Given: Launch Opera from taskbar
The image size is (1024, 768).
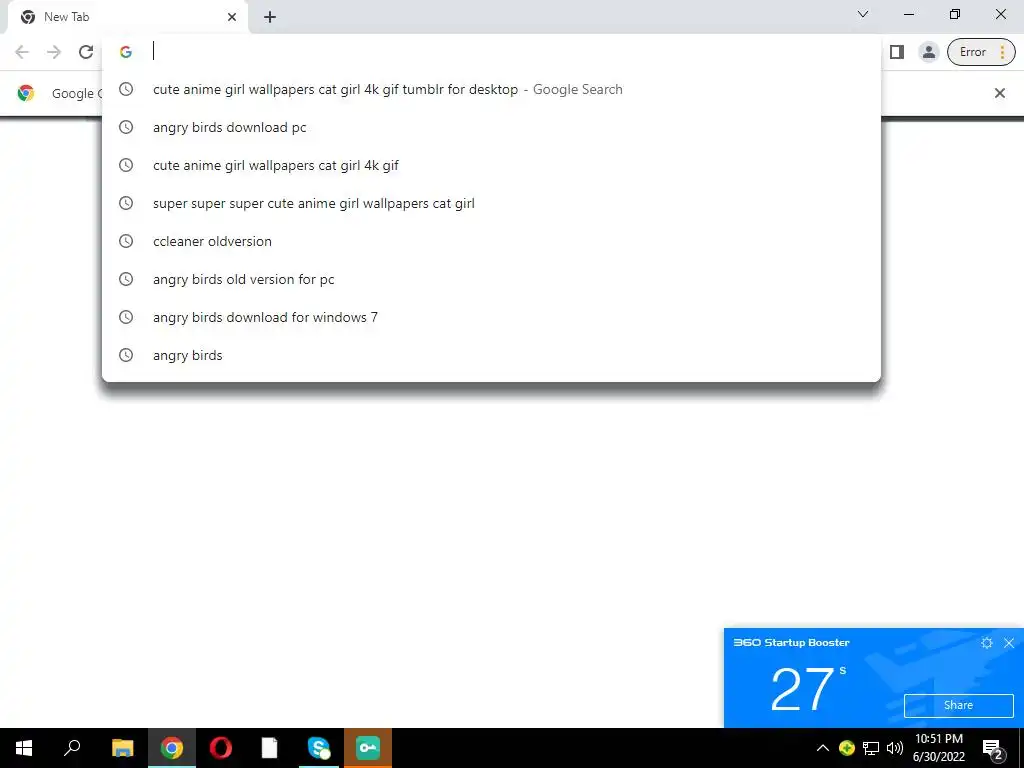Looking at the screenshot, I should 221,748.
